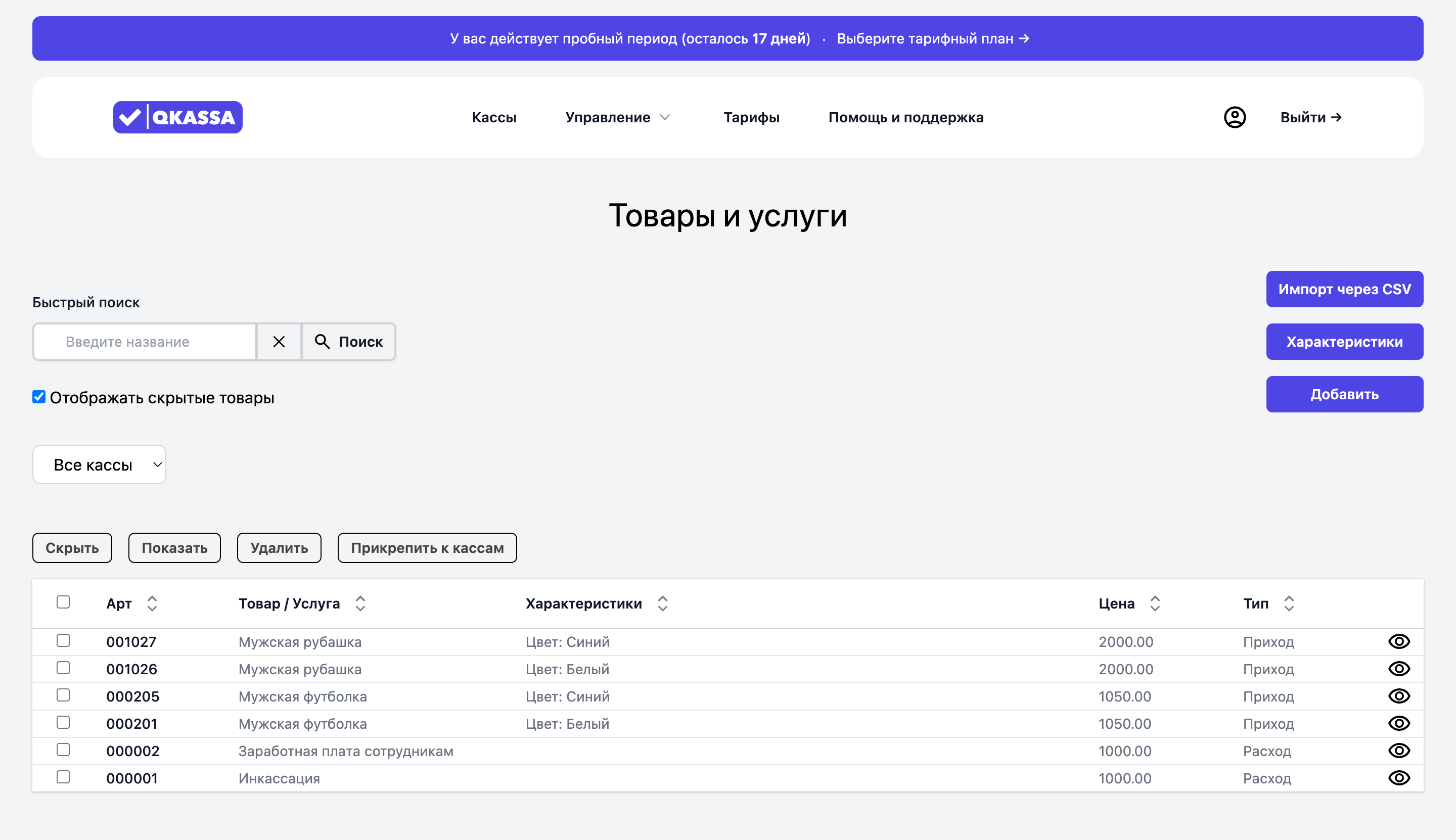Screen dimensions: 1456x840
Task: Sort by the Товар / Услуга column
Action: (360, 603)
